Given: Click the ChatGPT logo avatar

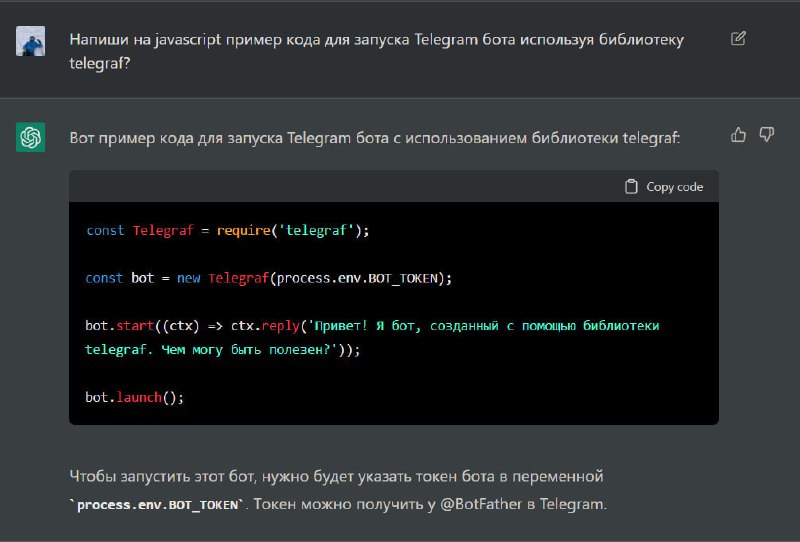Looking at the screenshot, I should pos(31,137).
